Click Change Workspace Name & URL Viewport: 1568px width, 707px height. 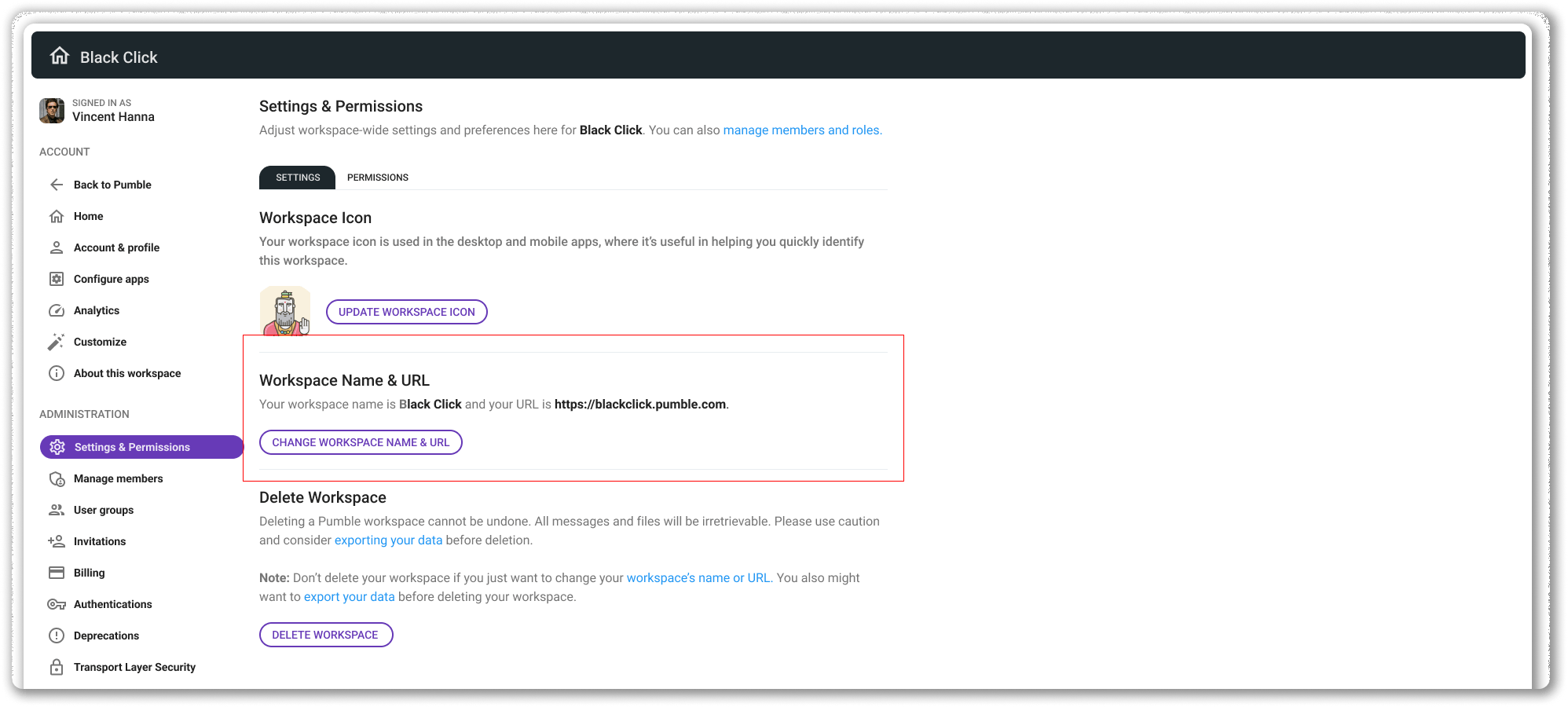pyautogui.click(x=360, y=442)
